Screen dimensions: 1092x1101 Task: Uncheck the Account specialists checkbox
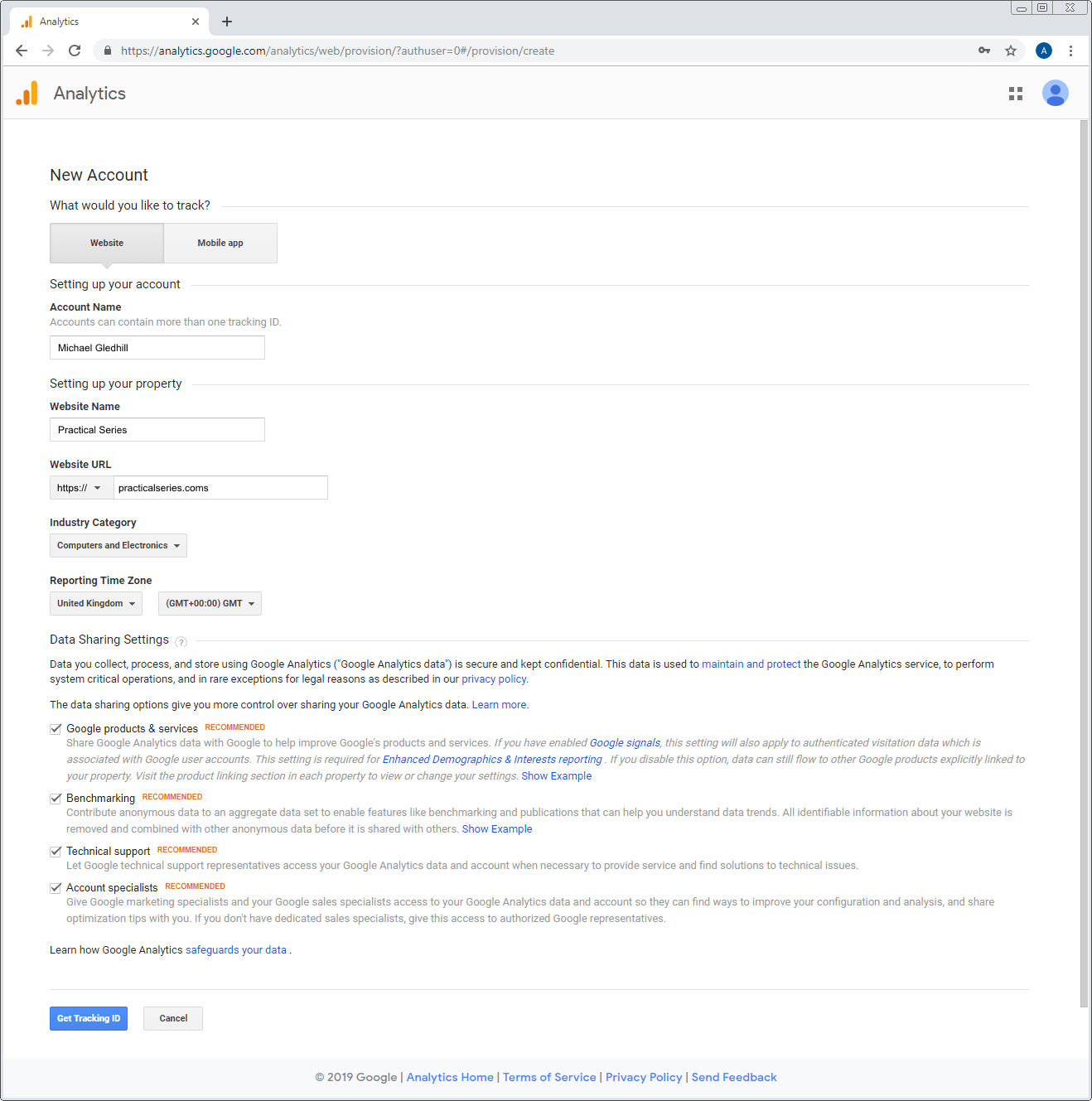[x=56, y=888]
